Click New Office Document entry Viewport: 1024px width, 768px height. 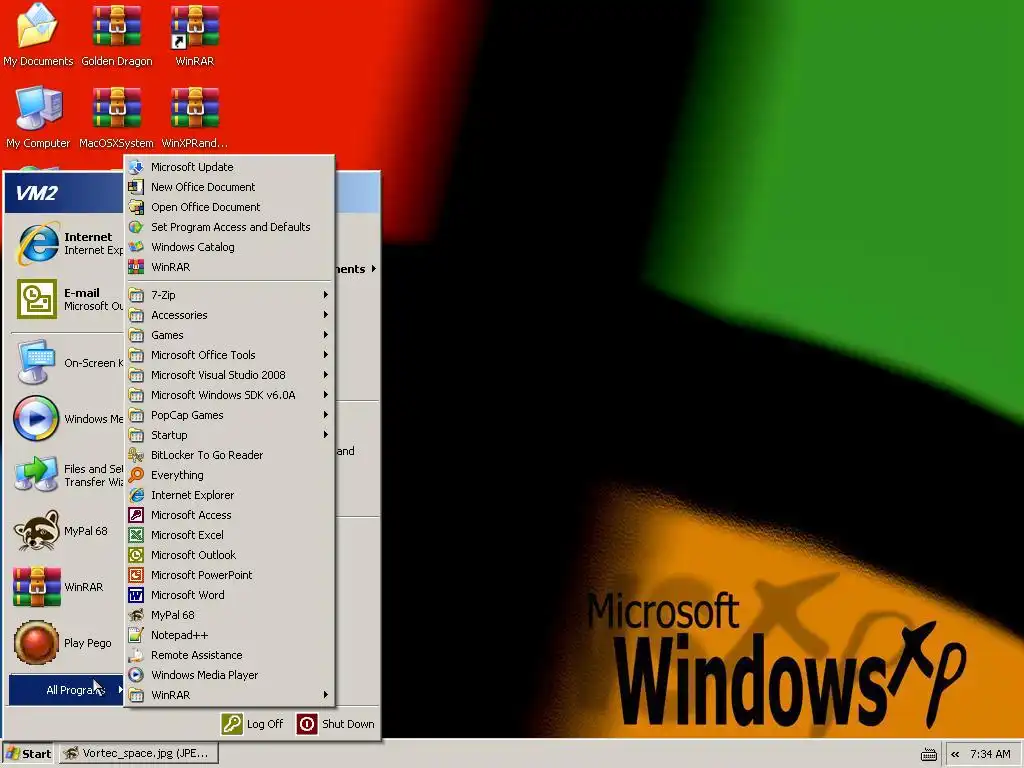tap(229, 187)
